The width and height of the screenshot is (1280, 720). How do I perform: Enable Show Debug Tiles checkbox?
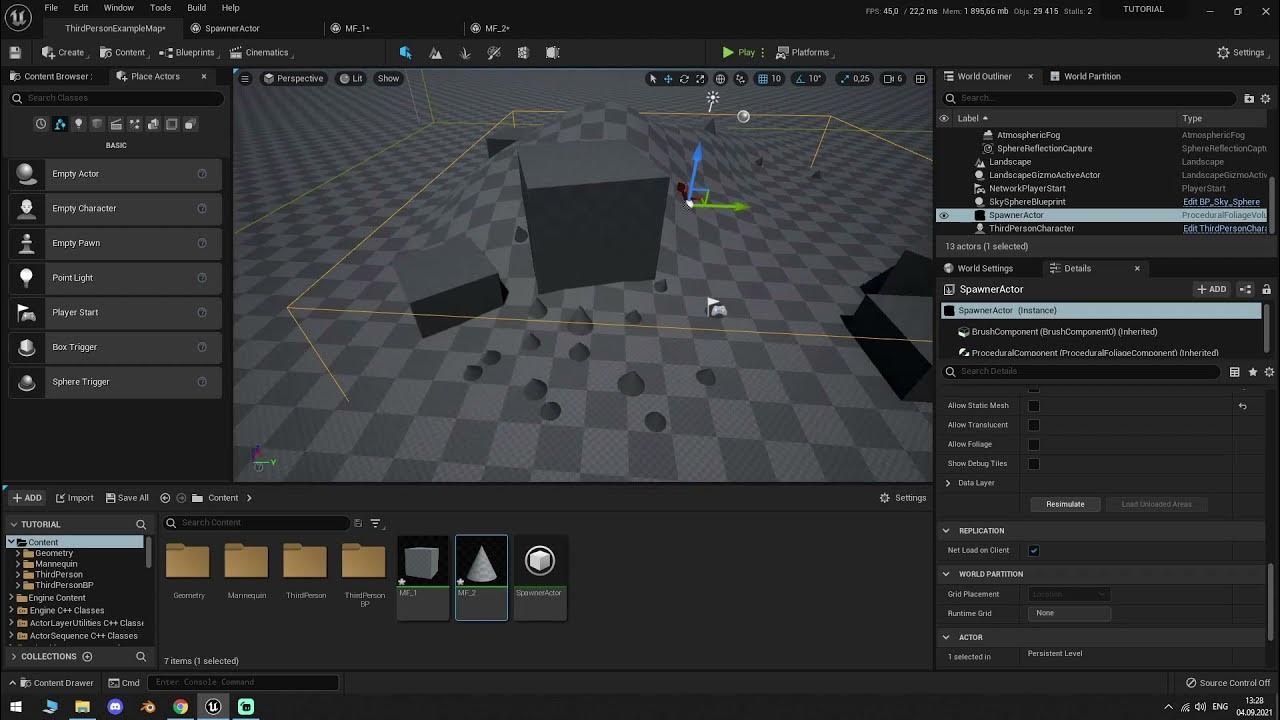(1034, 464)
